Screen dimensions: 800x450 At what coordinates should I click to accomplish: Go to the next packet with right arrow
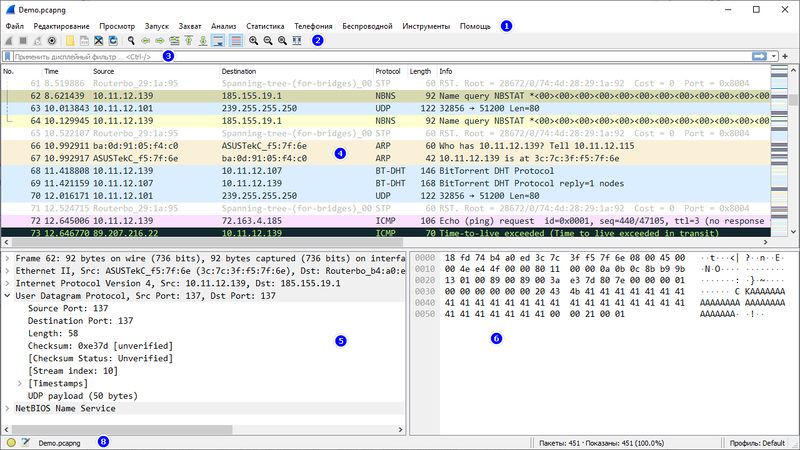160,41
